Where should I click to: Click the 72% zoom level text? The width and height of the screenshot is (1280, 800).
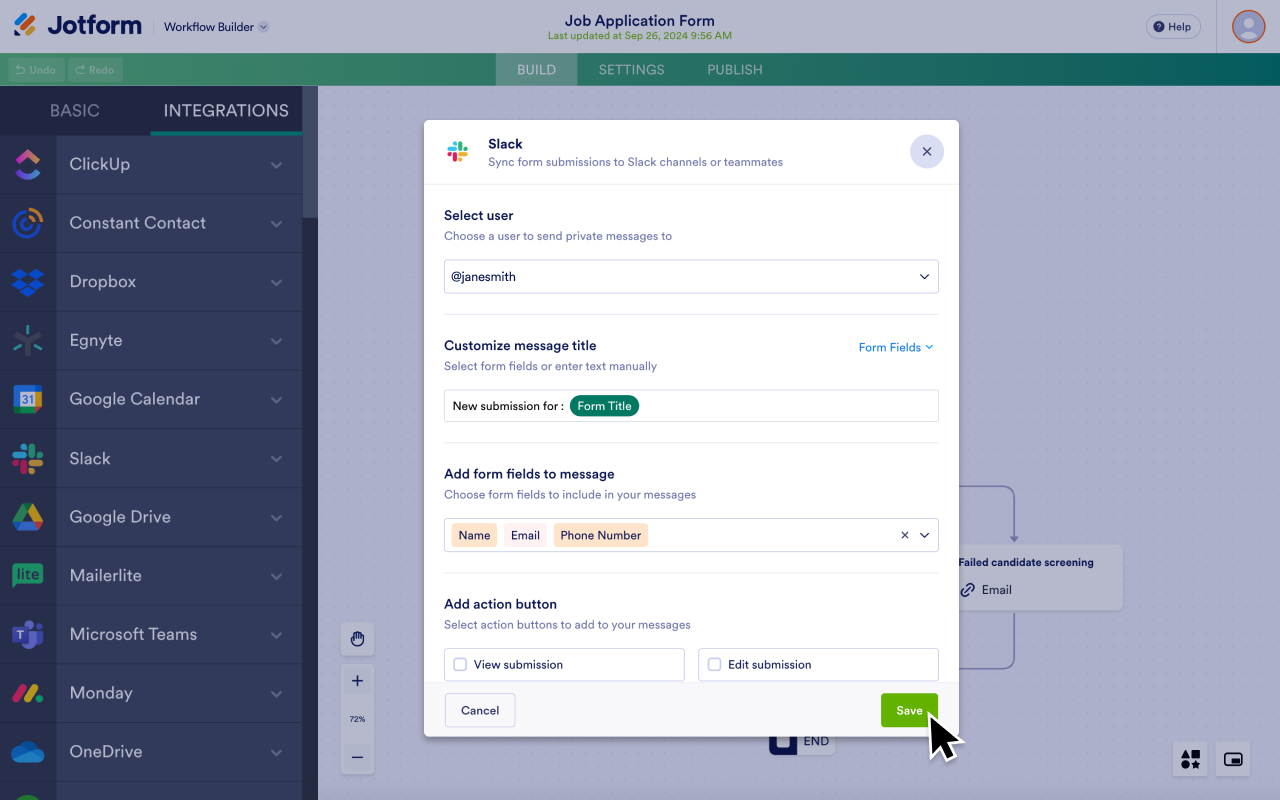point(357,719)
